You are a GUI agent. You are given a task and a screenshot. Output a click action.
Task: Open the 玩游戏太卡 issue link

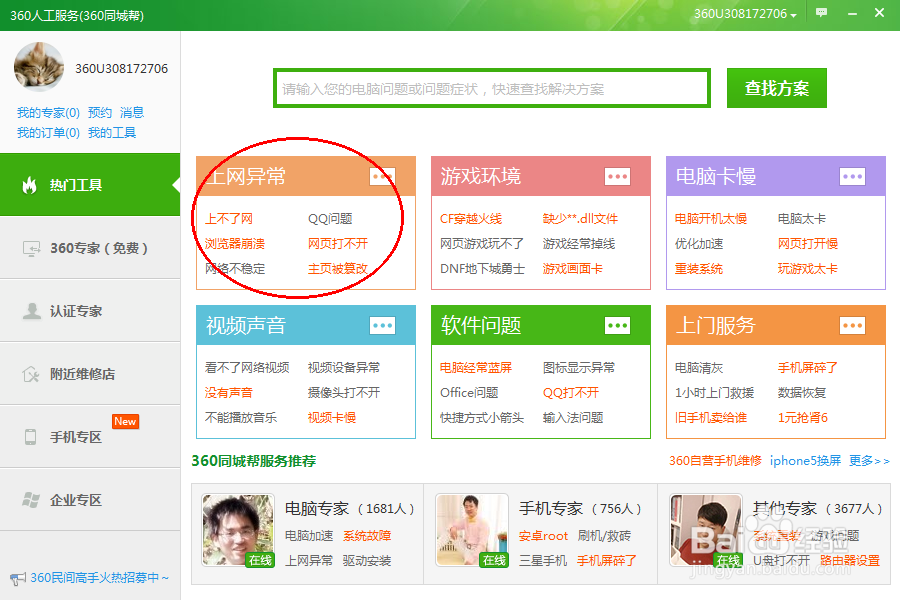pyautogui.click(x=808, y=269)
